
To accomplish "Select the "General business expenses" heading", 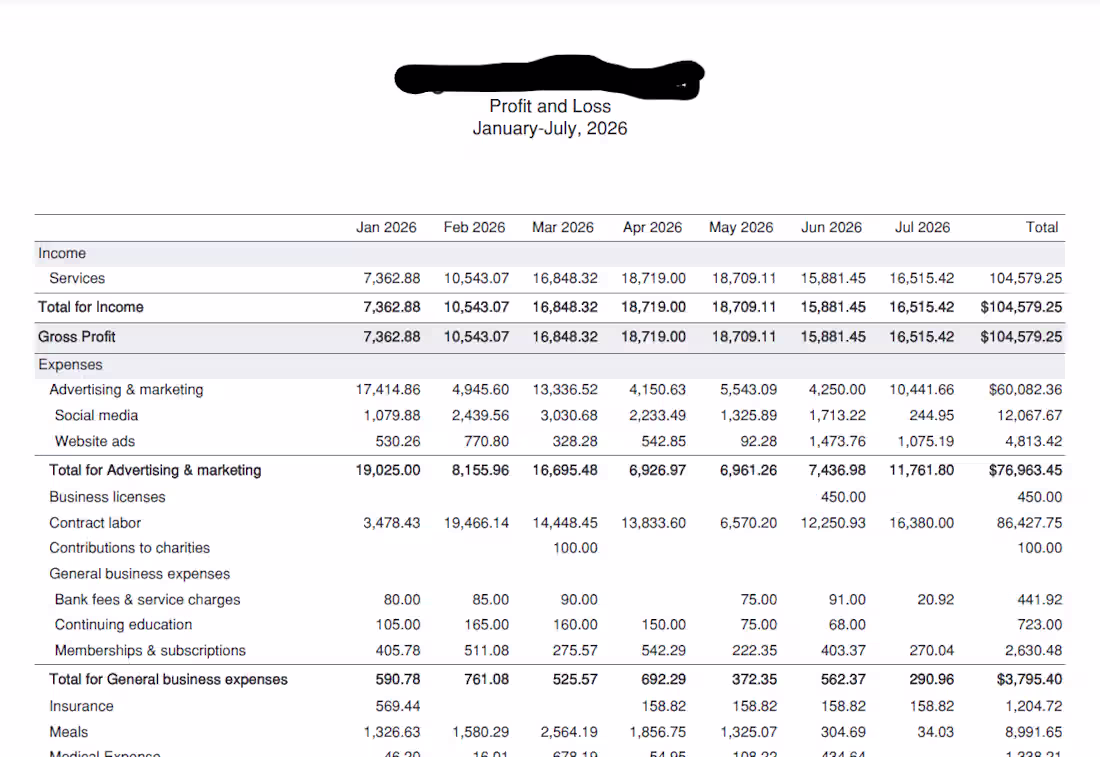I will click(x=140, y=574).
